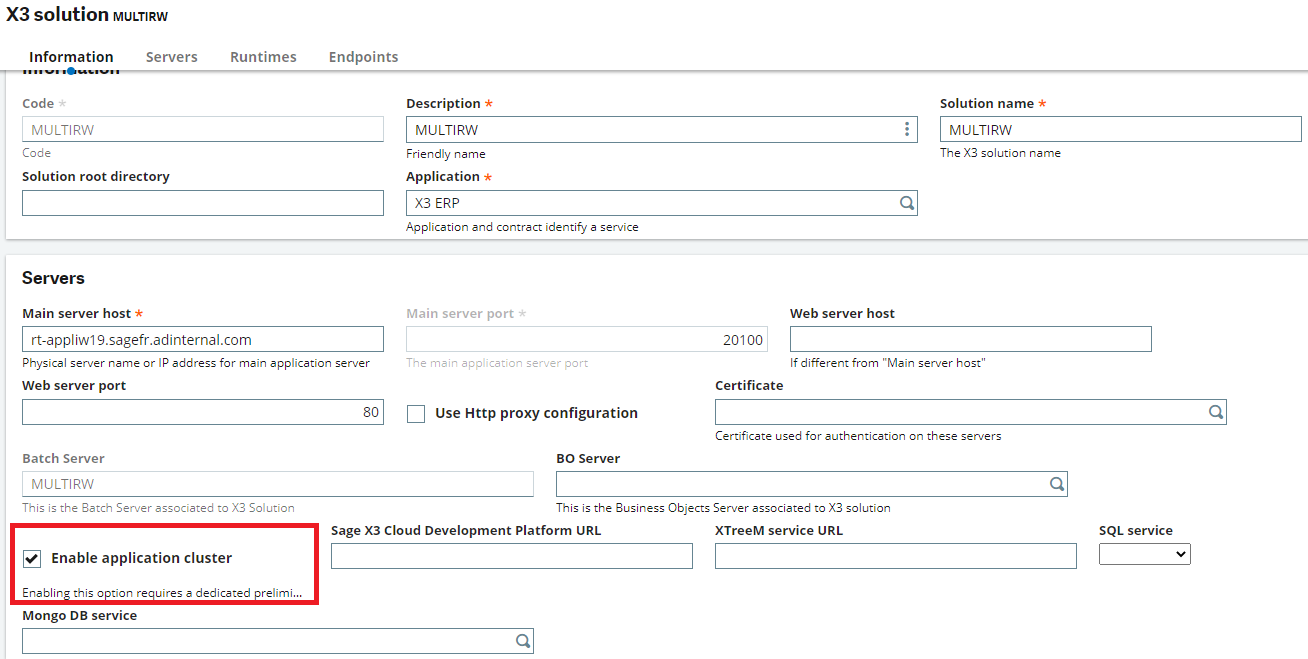The image size is (1308, 659).
Task: Click the 'X3 solution MULTIRW' page title
Action: 87,15
